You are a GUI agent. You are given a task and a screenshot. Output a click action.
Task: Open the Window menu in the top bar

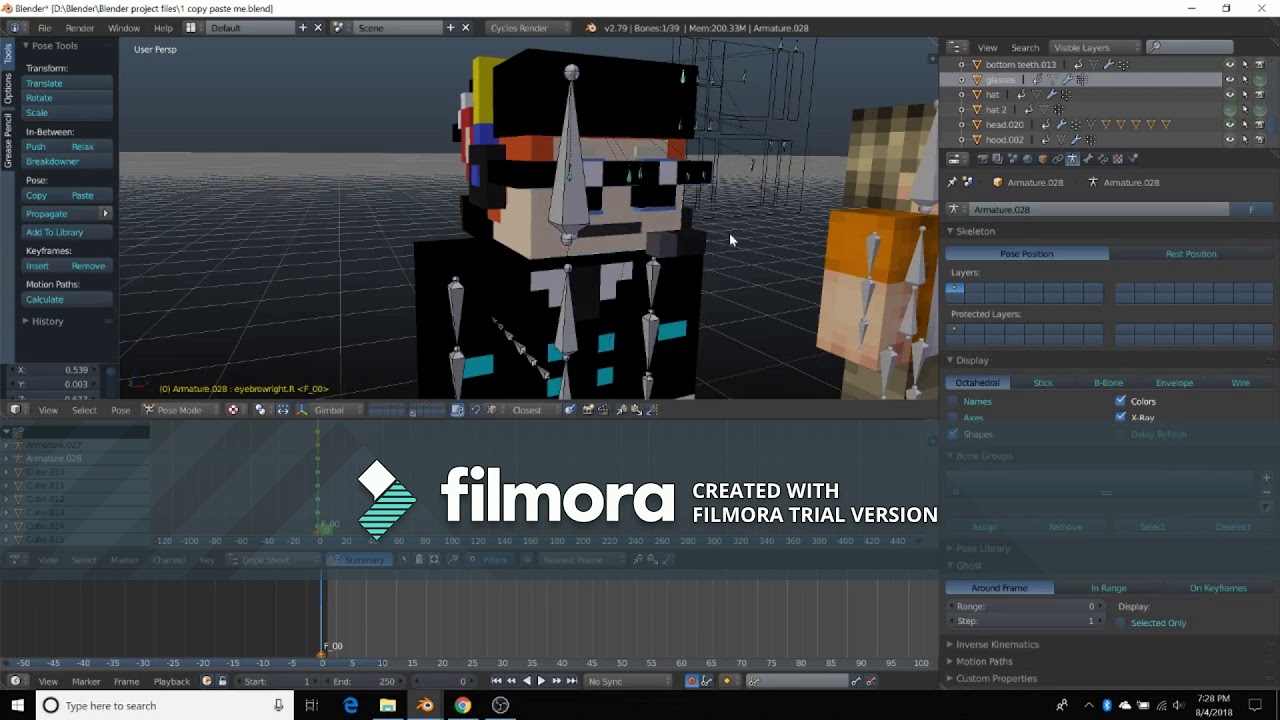coord(124,28)
